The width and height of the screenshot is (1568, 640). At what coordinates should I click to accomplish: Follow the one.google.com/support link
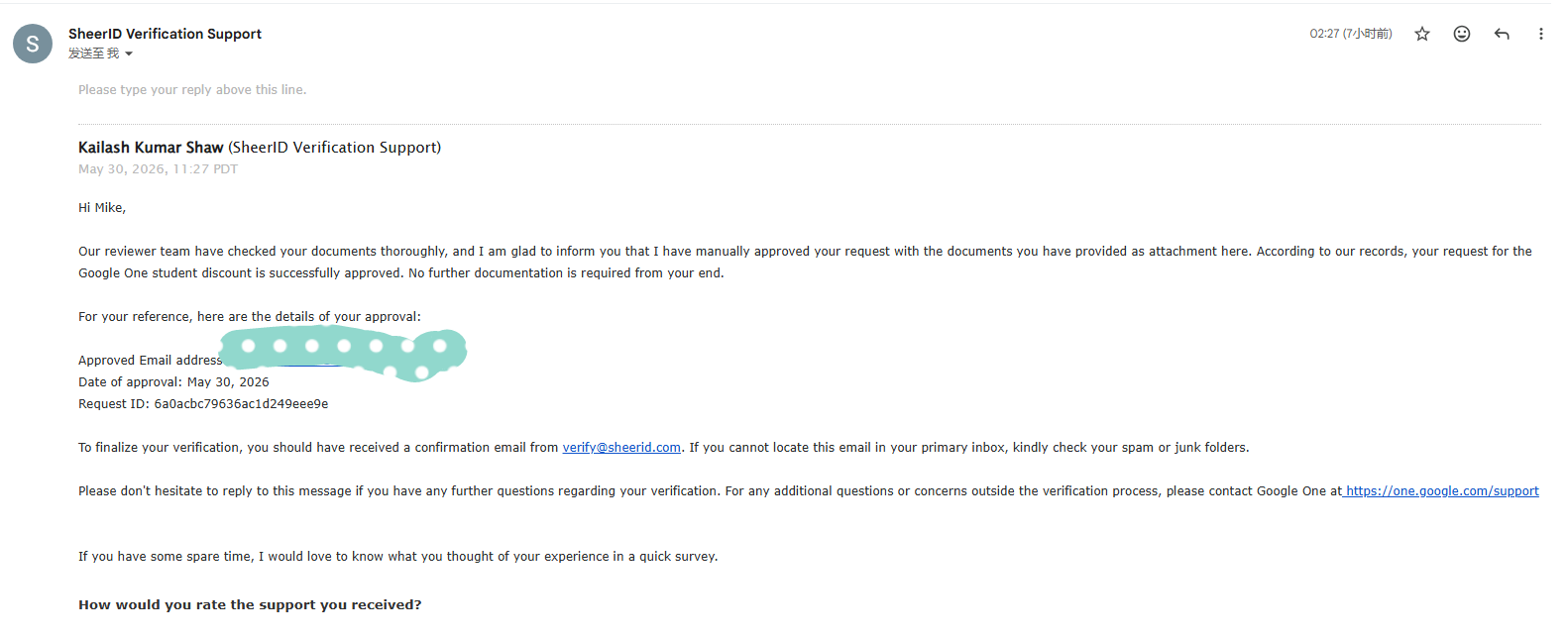[x=1442, y=491]
